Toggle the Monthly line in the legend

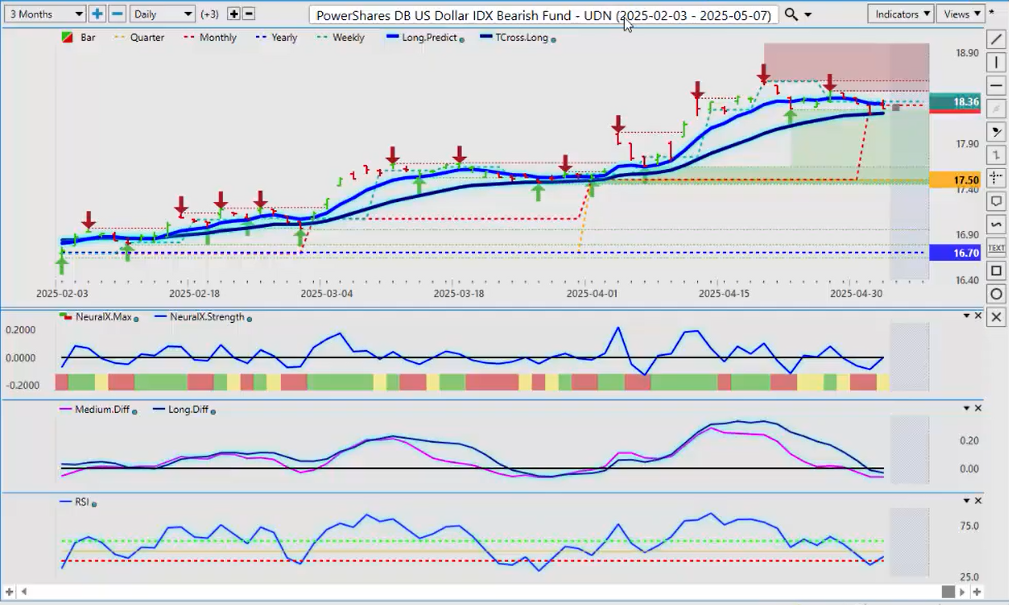coord(210,38)
